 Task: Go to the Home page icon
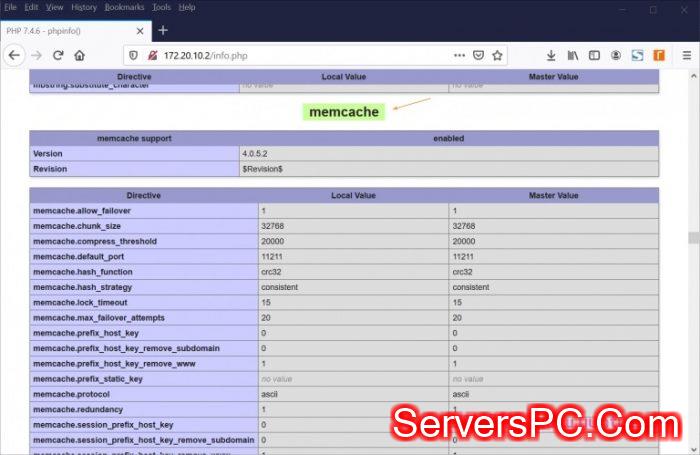tap(80, 55)
